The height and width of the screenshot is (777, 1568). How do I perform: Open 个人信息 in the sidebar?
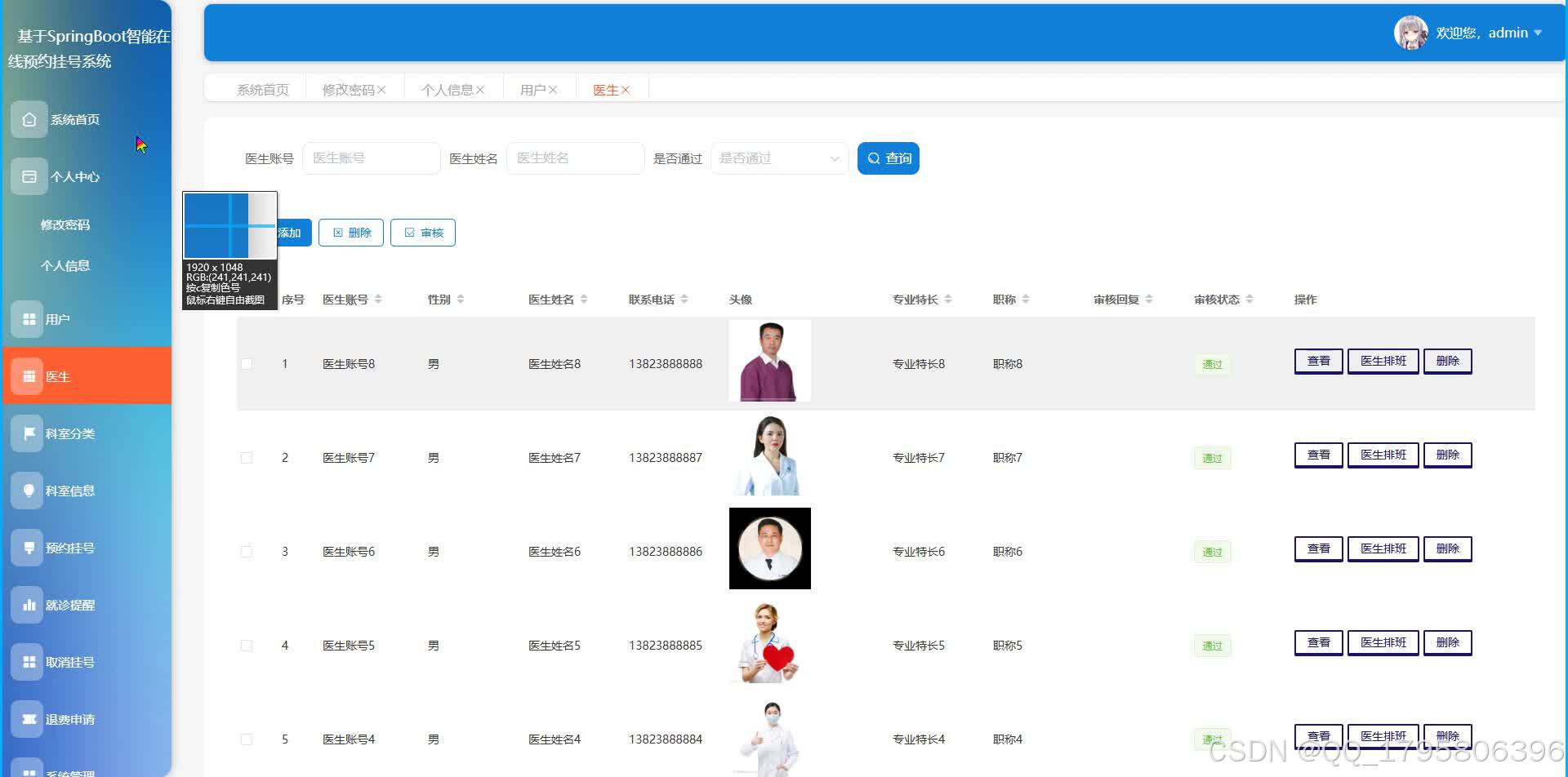pyautogui.click(x=65, y=265)
